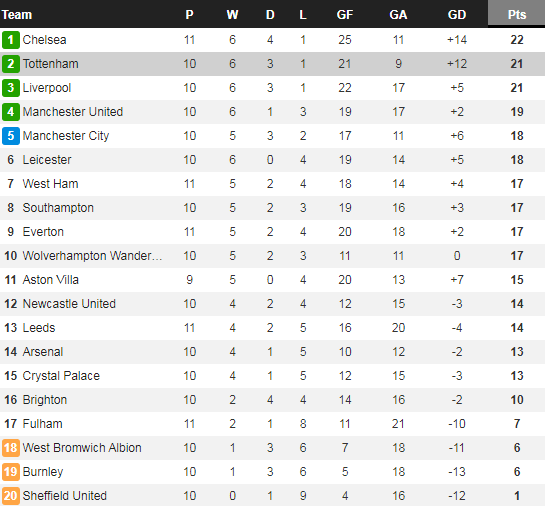Select Sheffield United team name
Image resolution: width=545 pixels, height=506 pixels.
(65, 496)
